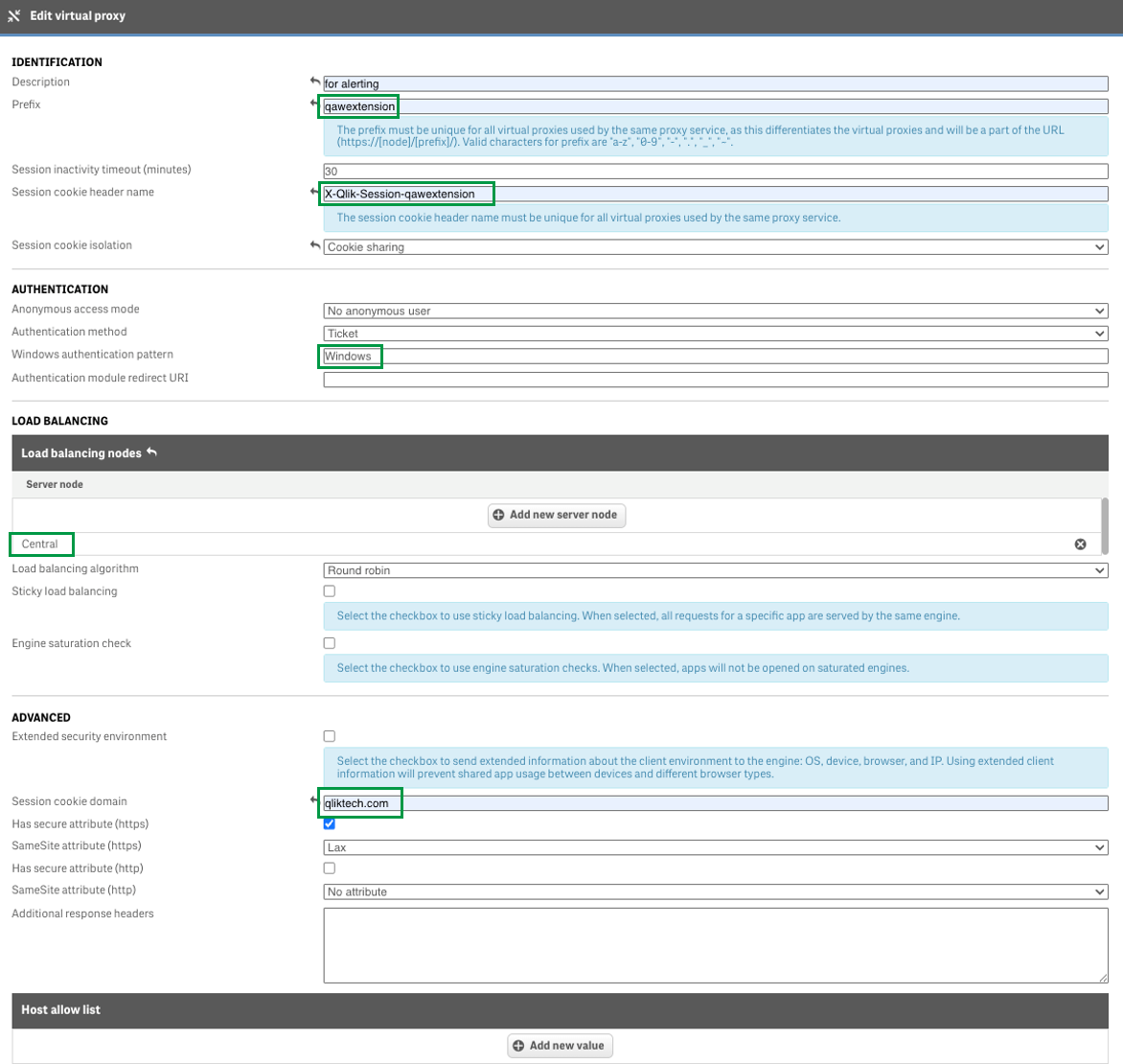Revert the Prefix field using its undo arrow

pos(314,101)
